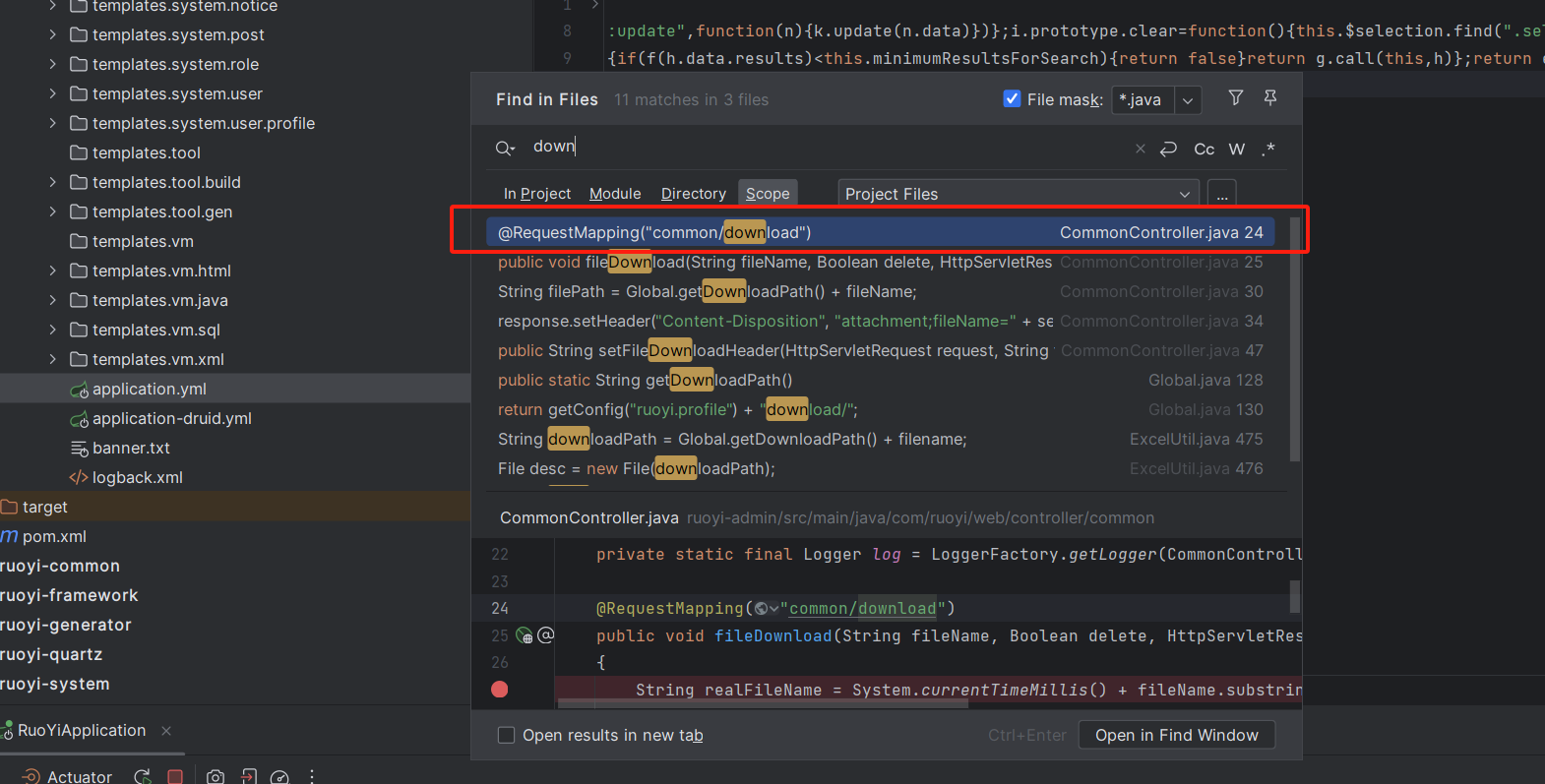Select result setFileDownloadHeader line 47
Screen dimensions: 1545x784
881,350
